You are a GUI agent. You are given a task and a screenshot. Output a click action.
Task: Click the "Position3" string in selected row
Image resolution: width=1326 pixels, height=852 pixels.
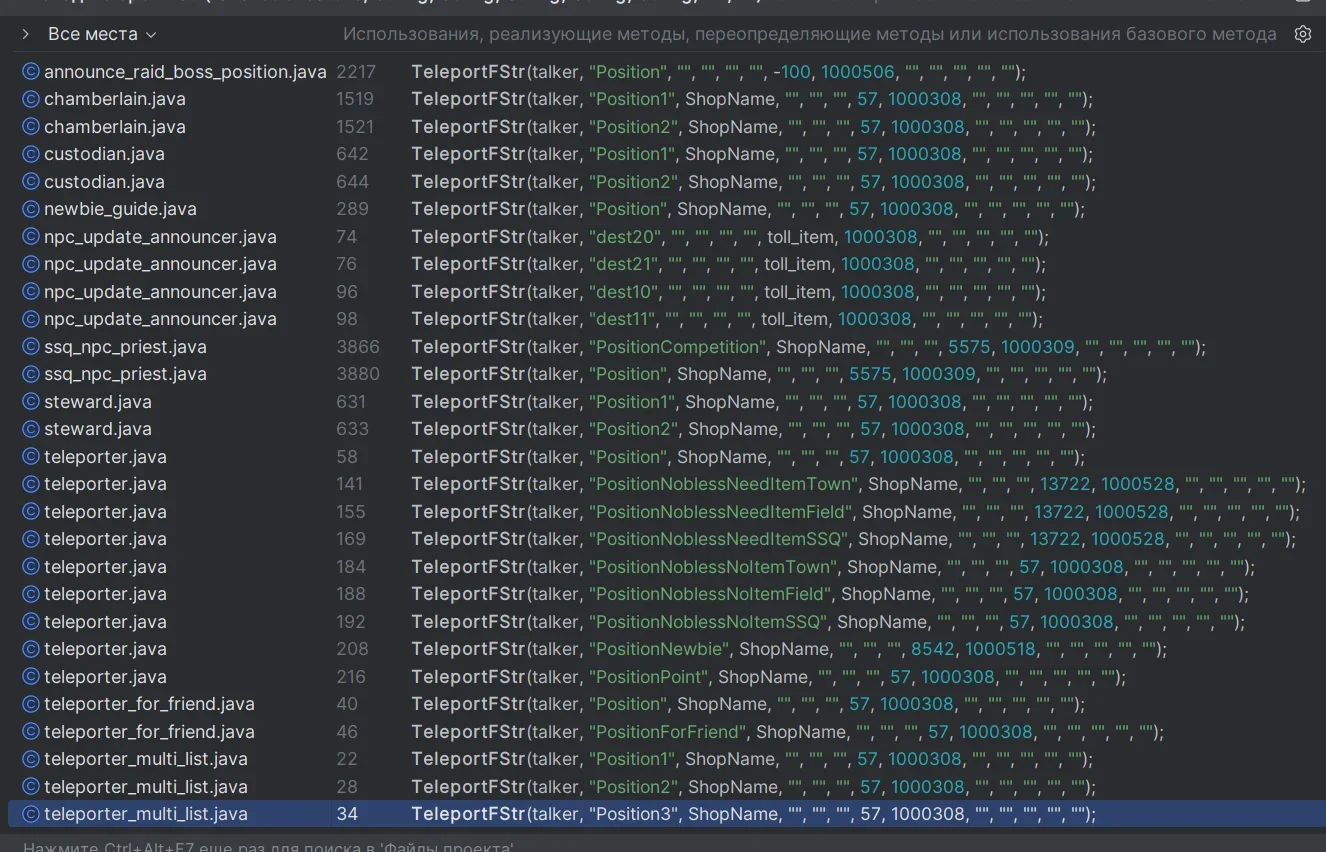[x=633, y=814]
